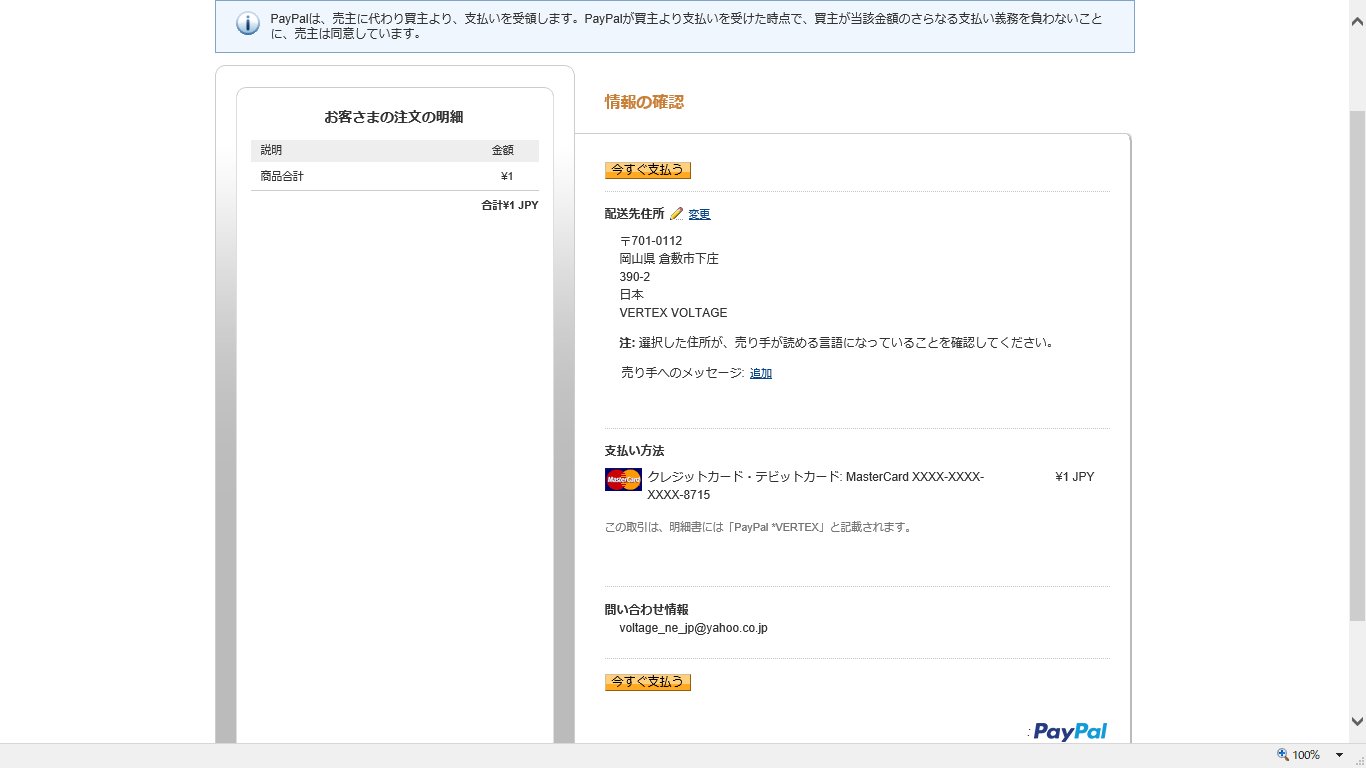1366x768 pixels.
Task: Select the email voltage_ne_jp@yahoo.co.jp
Action: click(x=693, y=628)
